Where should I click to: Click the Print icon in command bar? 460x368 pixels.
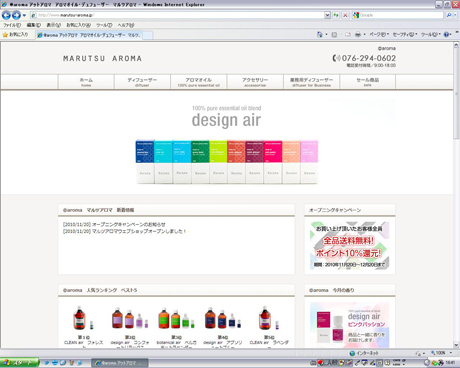click(358, 34)
